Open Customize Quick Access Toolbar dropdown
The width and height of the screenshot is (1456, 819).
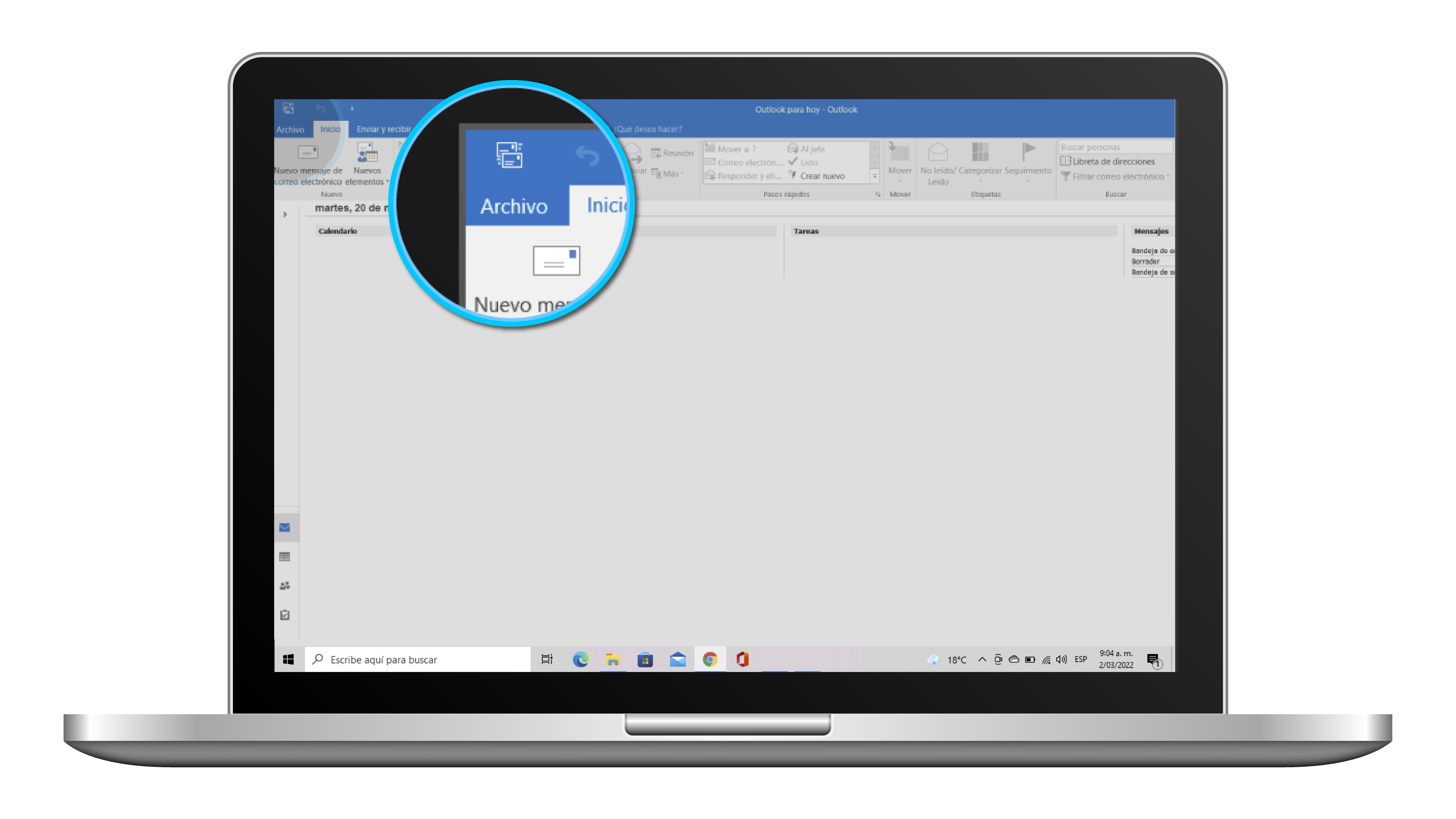tap(352, 108)
